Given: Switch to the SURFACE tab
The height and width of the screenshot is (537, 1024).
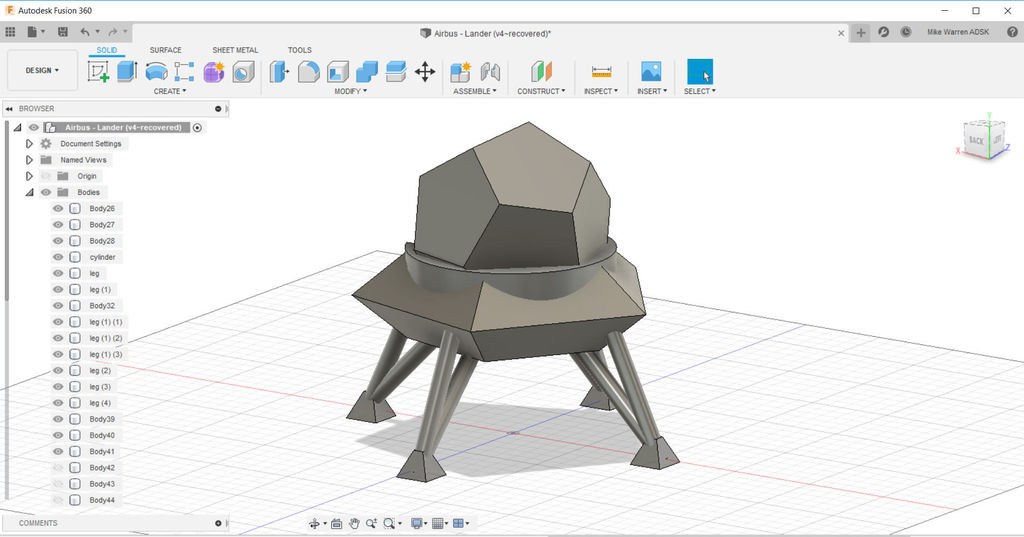Looking at the screenshot, I should tap(165, 50).
